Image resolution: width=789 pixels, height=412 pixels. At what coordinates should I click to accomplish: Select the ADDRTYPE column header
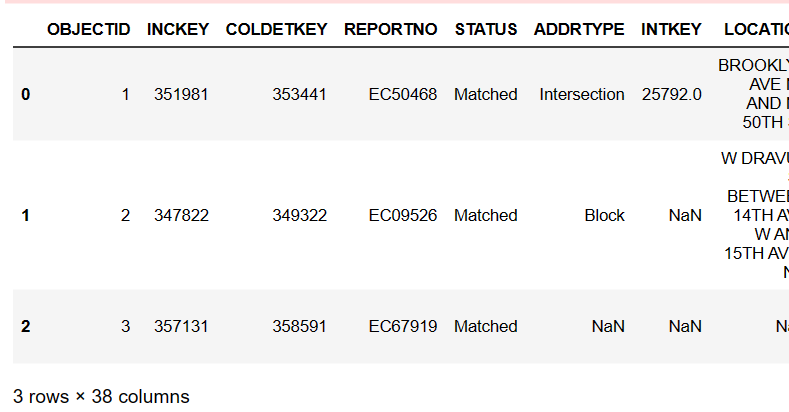[579, 29]
